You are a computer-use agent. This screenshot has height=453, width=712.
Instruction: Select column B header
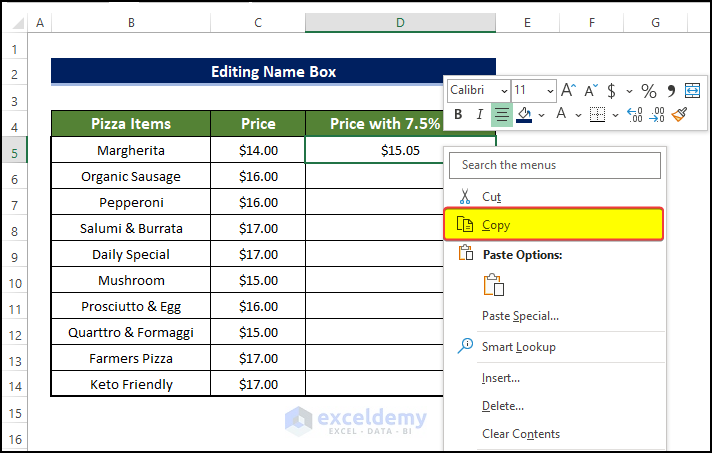click(x=131, y=23)
